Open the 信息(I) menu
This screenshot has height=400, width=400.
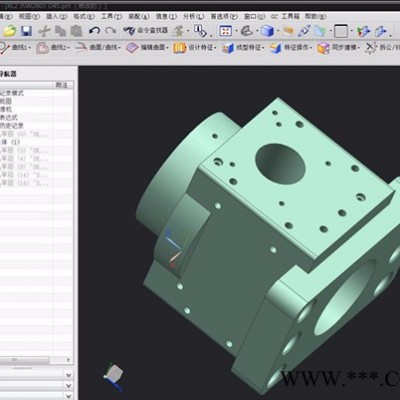pos(166,16)
